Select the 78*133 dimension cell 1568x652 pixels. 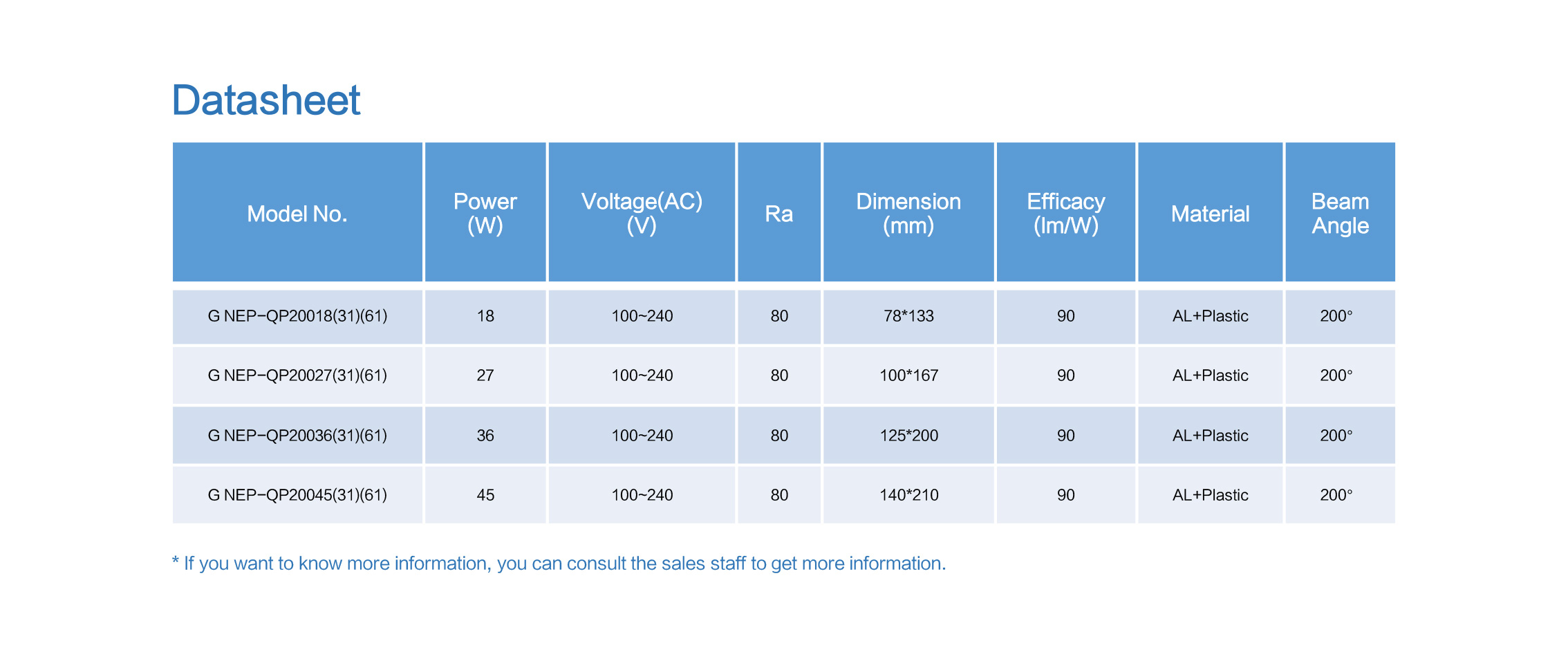908,316
